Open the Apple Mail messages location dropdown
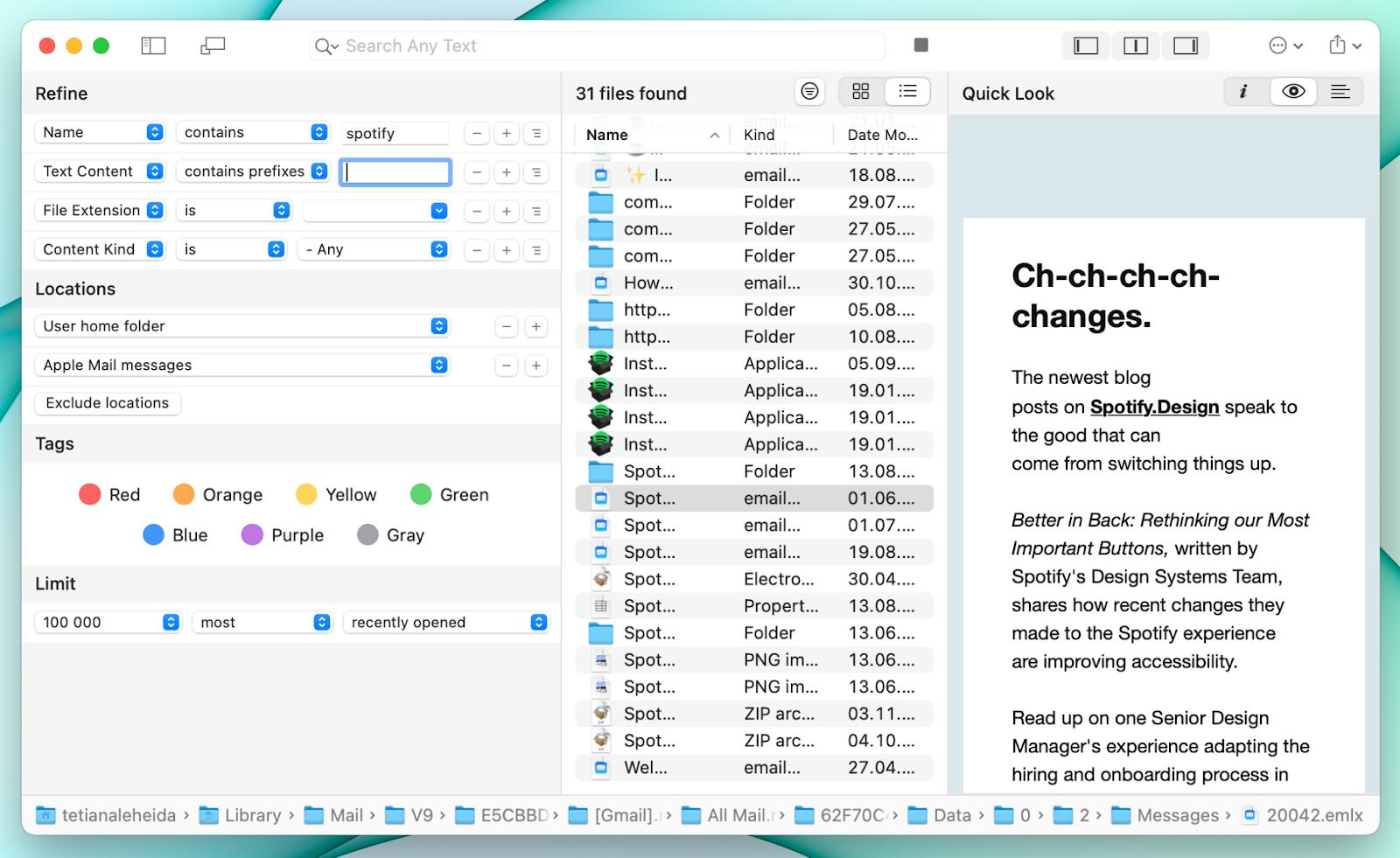Image resolution: width=1400 pixels, height=858 pixels. point(242,365)
